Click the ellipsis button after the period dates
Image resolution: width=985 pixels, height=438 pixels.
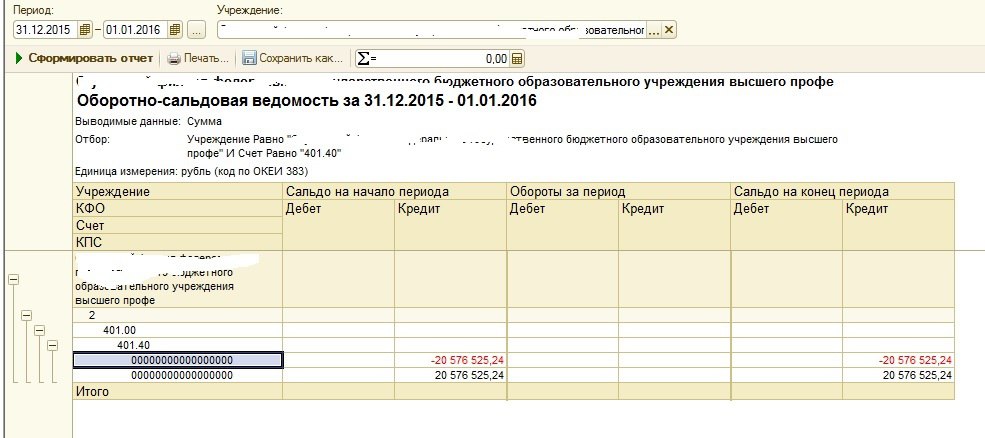click(x=196, y=30)
